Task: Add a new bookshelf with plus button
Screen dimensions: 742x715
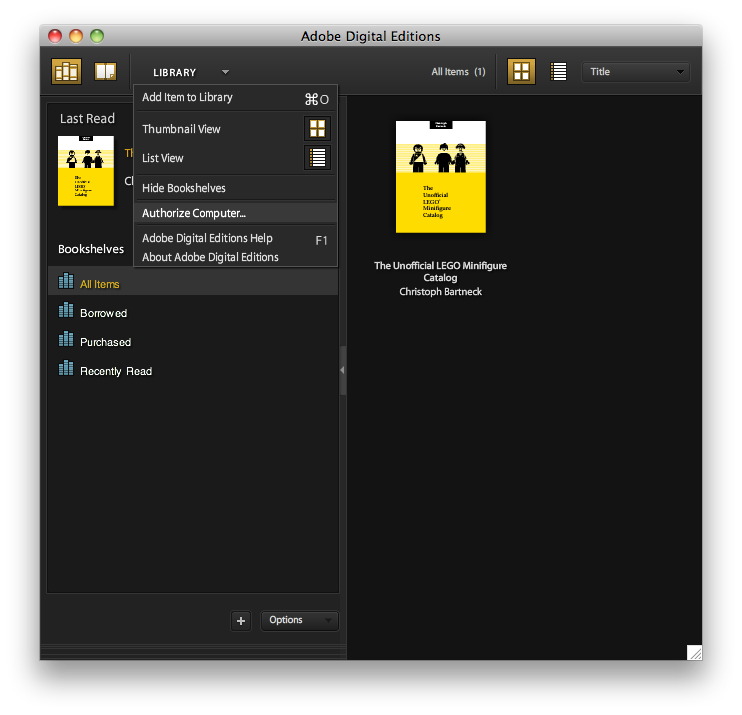Action: coord(241,621)
